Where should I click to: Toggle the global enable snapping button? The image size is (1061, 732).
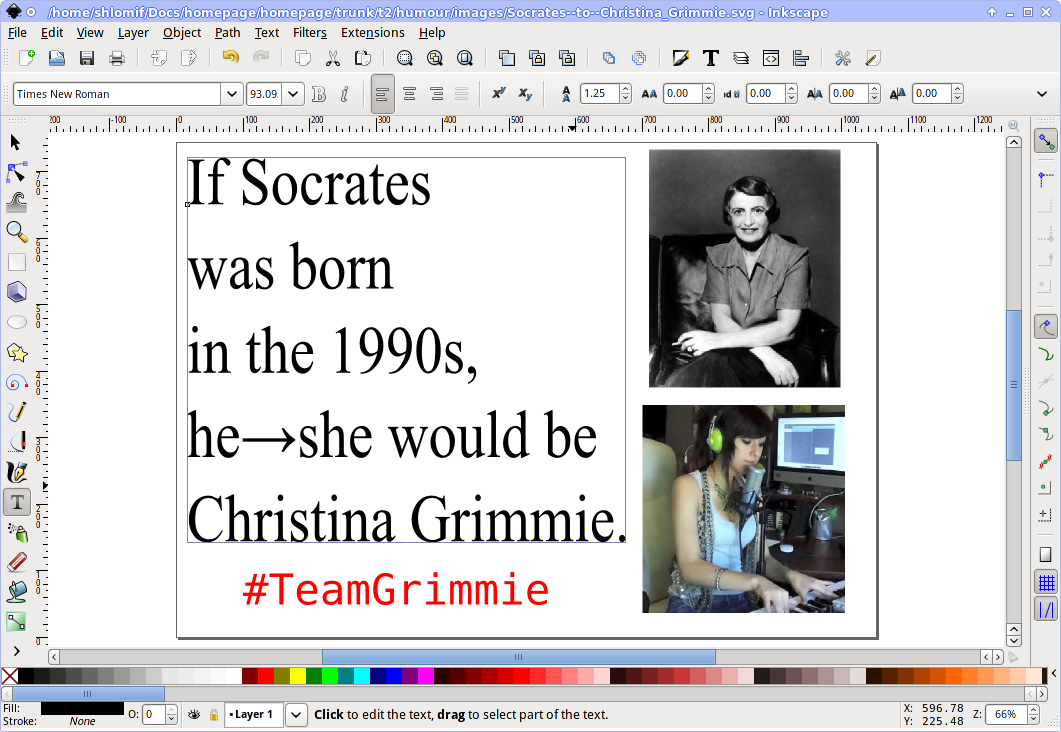[1046, 141]
